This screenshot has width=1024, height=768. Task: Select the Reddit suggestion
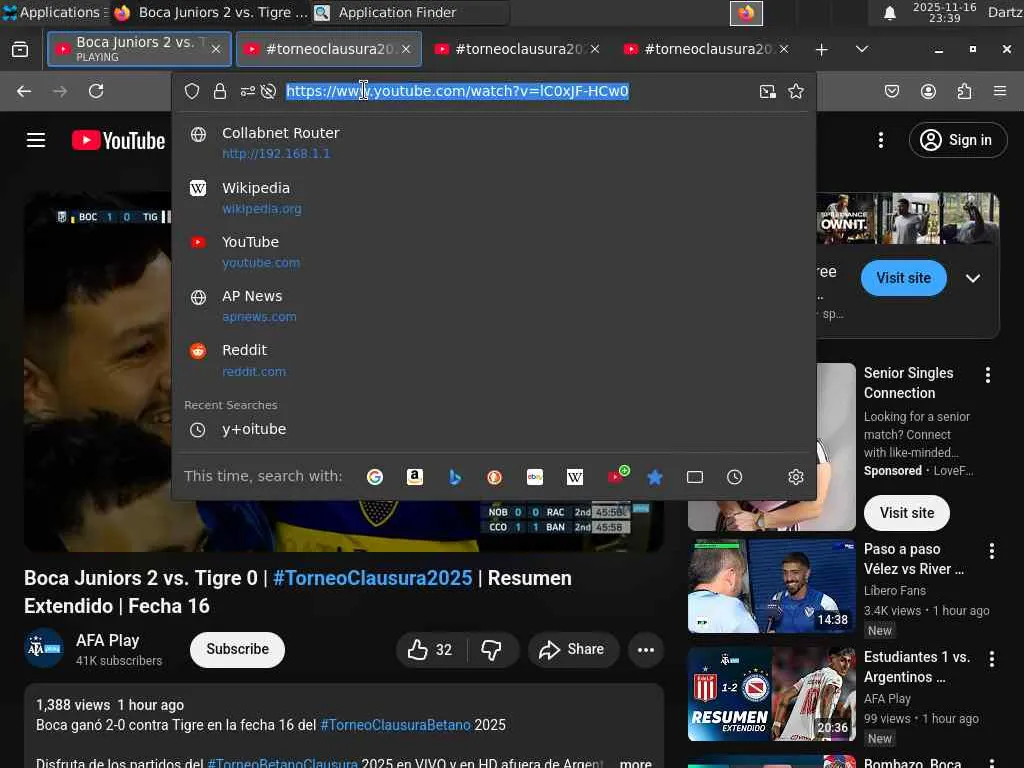[494, 360]
